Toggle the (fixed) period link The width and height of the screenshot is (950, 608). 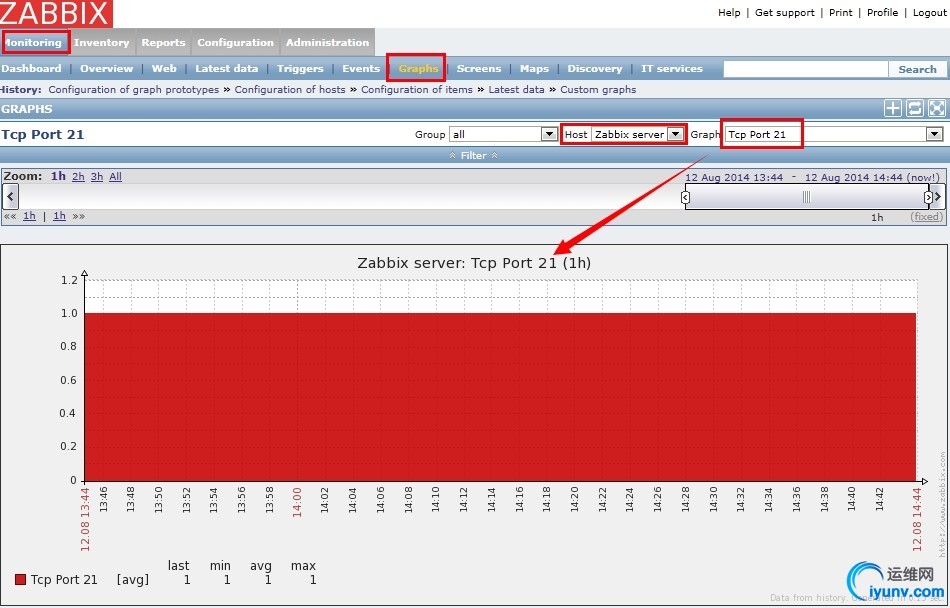(x=926, y=217)
